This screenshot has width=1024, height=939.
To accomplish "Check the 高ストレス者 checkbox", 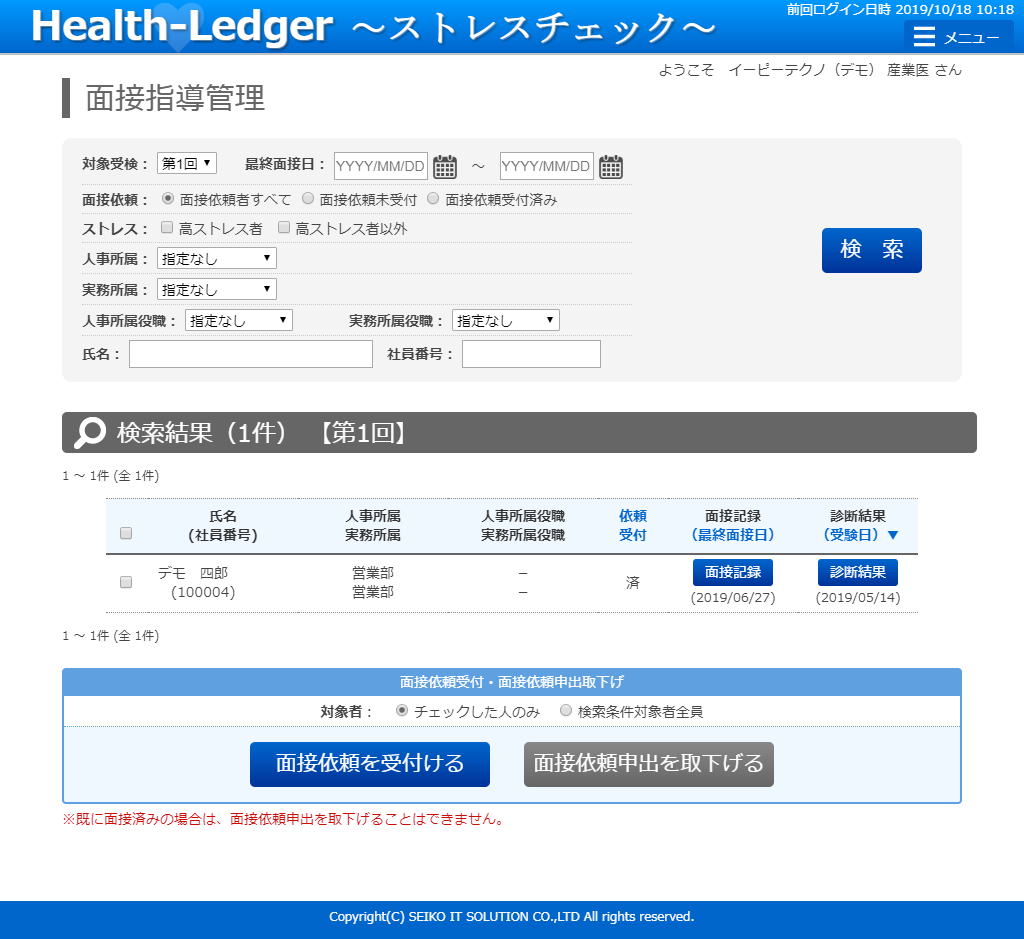I will (x=168, y=228).
